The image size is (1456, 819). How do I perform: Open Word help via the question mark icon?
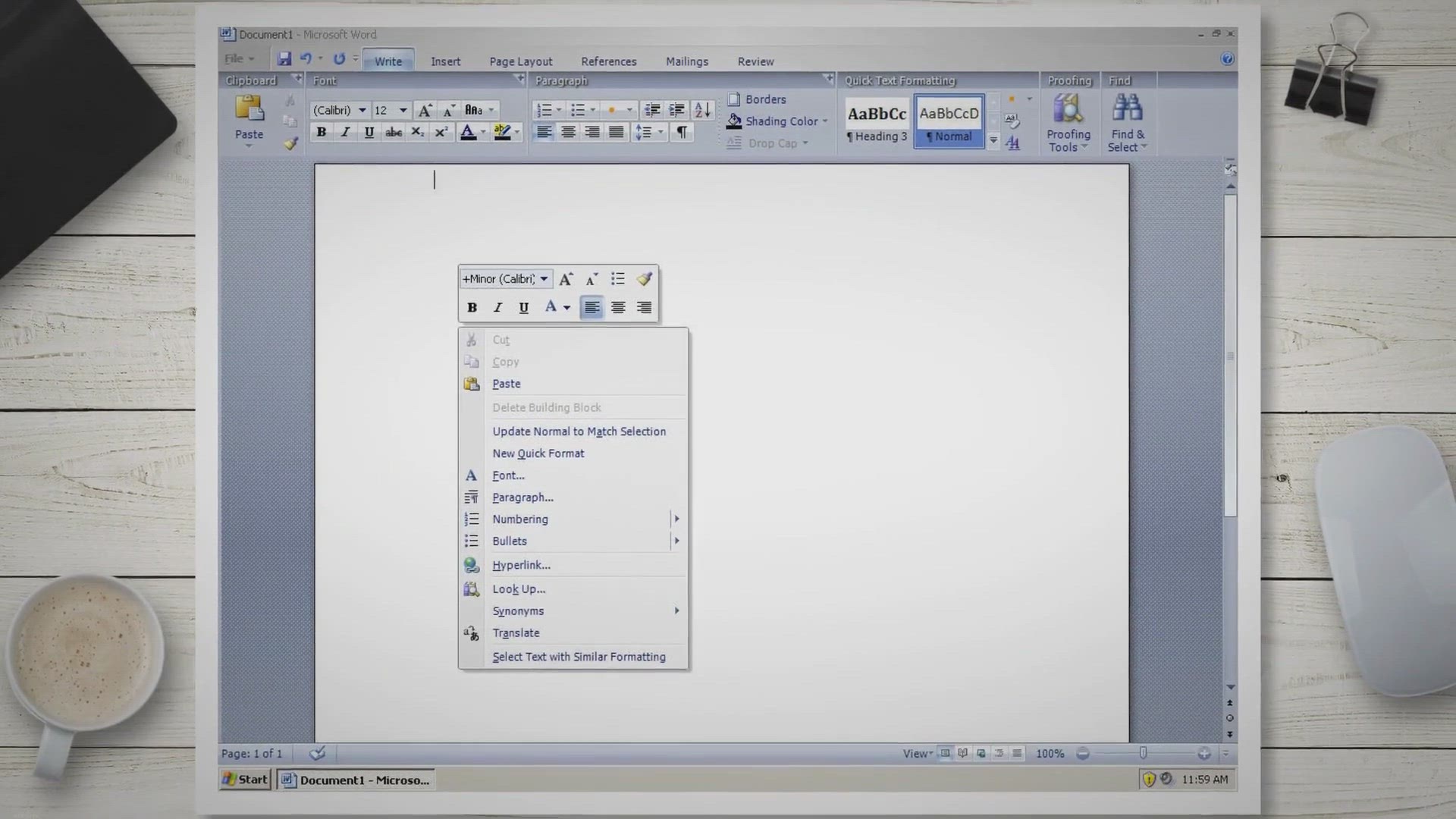tap(1227, 59)
